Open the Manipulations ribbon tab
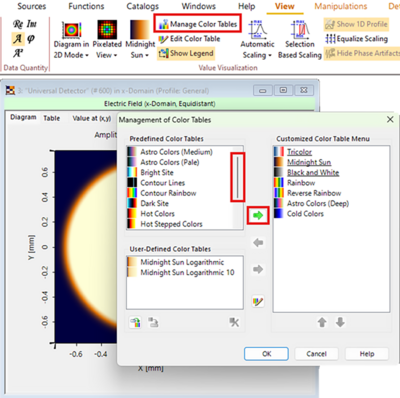Screen dimensions: 400x398 tap(341, 6)
